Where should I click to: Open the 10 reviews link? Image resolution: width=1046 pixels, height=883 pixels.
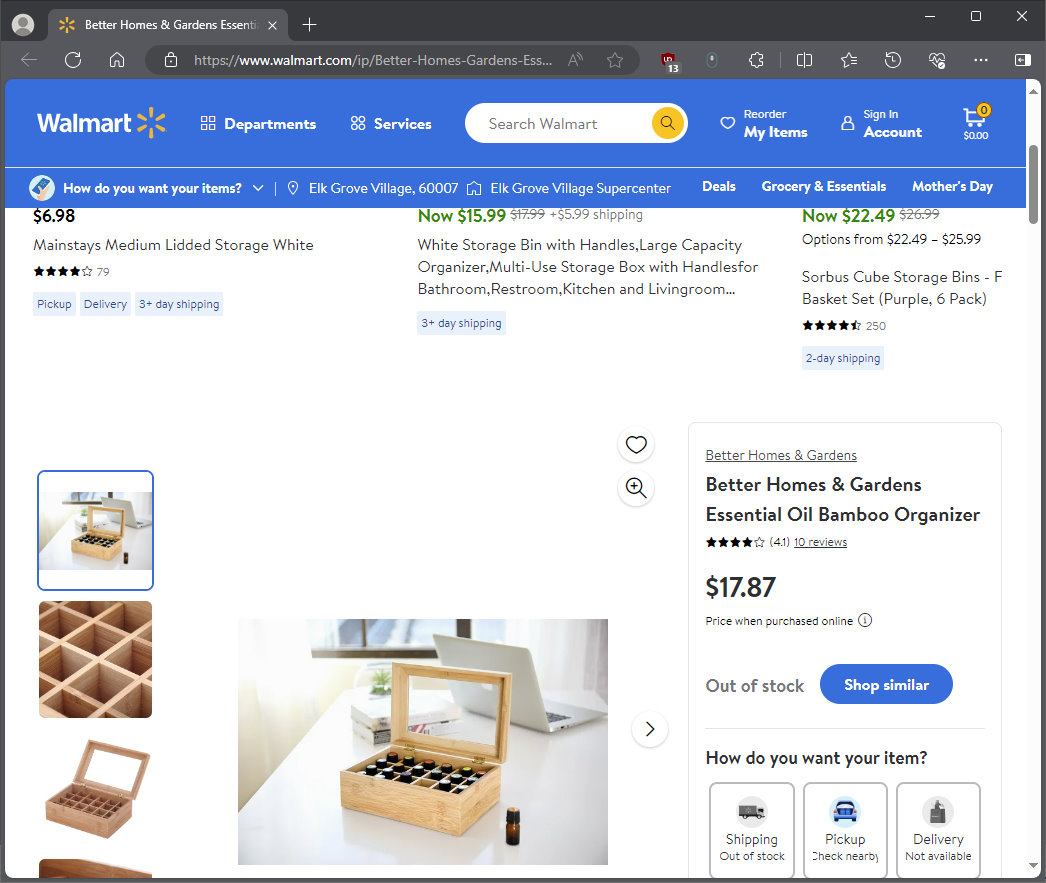(x=820, y=542)
